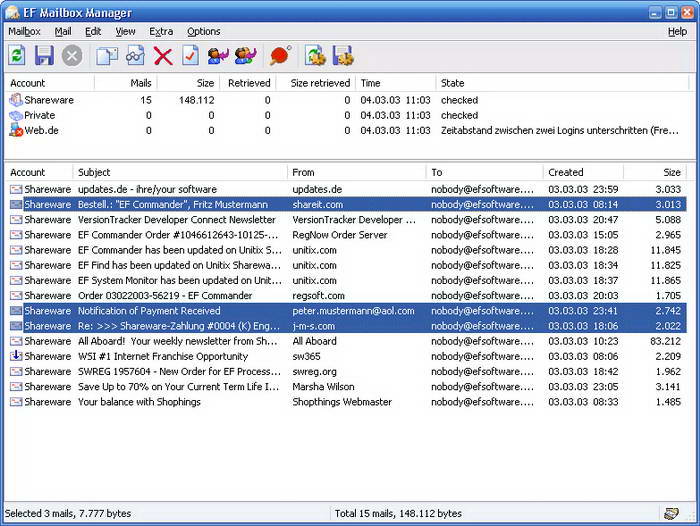The image size is (700, 526).
Task: Click the copy pages toolbar icon
Action: 107,56
